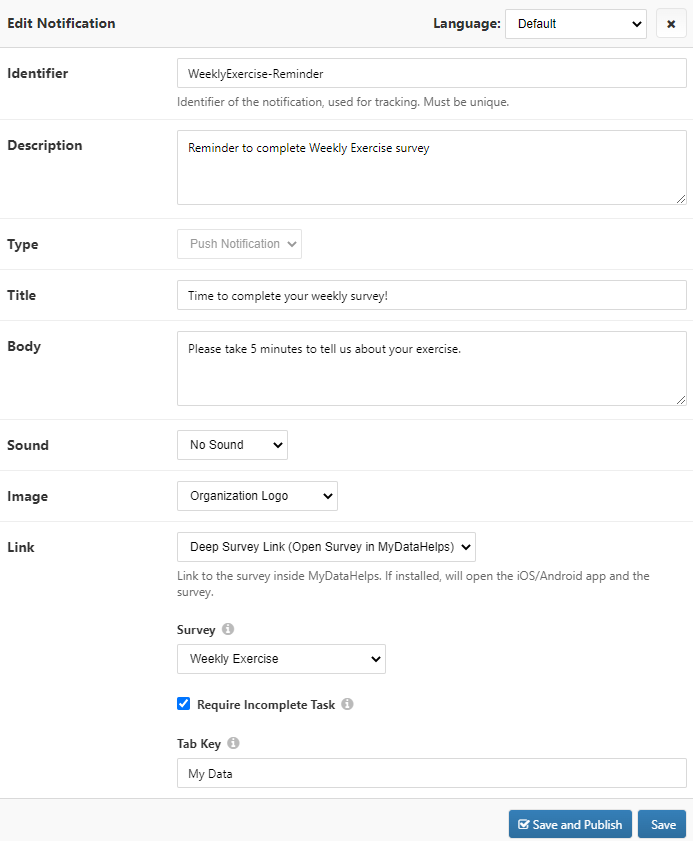The image size is (693, 841).
Task: Open the Type dropdown
Action: (x=239, y=244)
